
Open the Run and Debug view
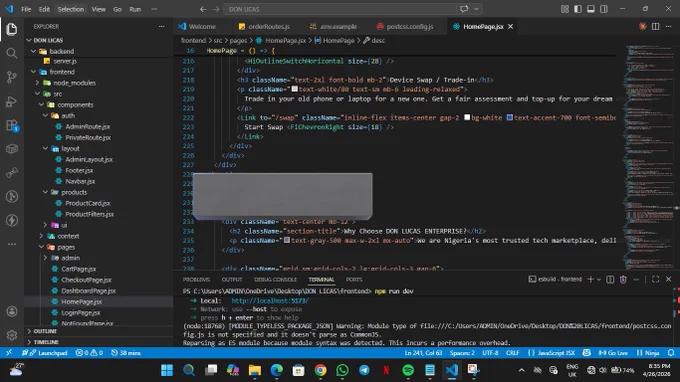[12, 101]
